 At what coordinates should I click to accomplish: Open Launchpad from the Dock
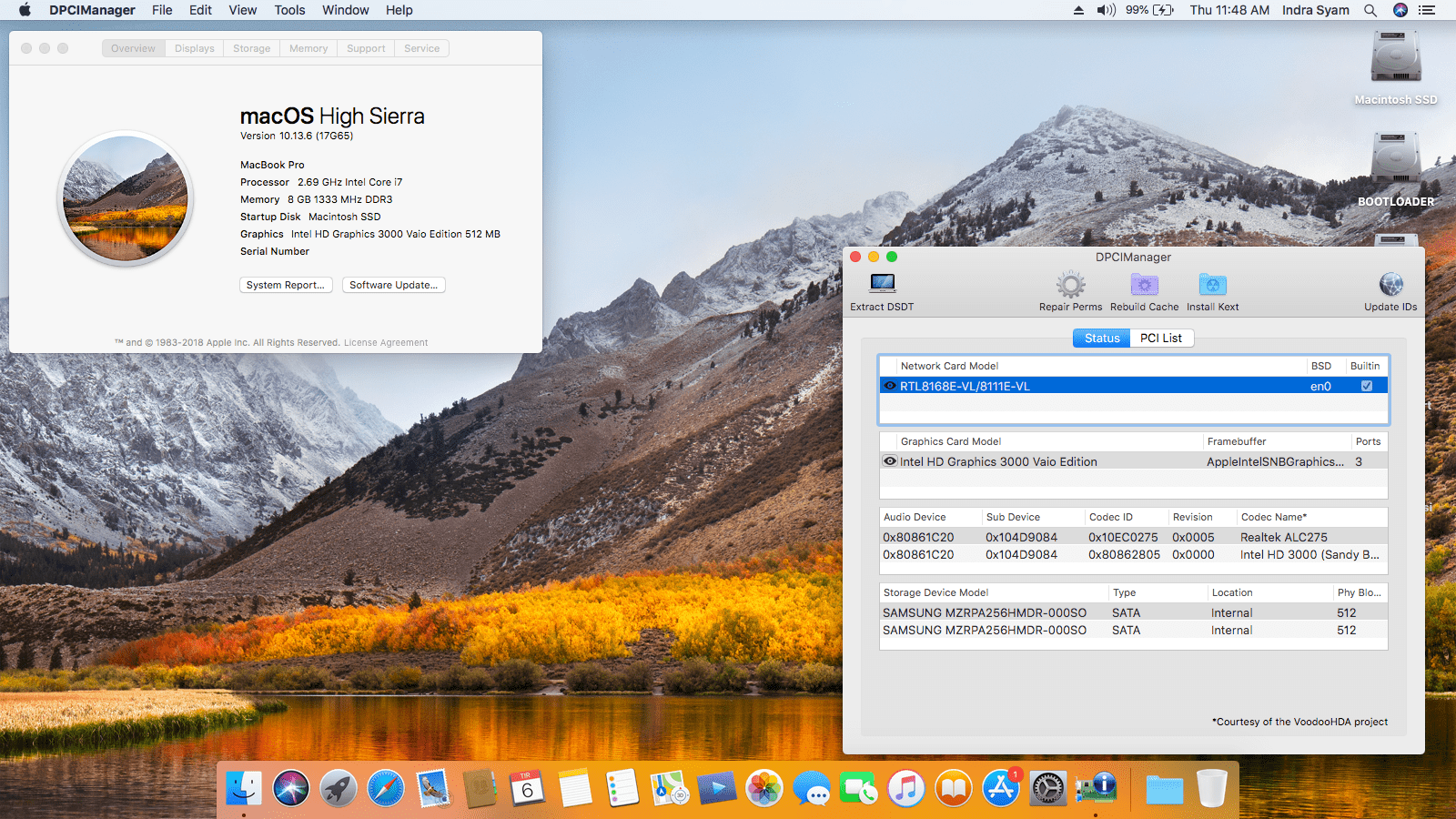point(339,788)
